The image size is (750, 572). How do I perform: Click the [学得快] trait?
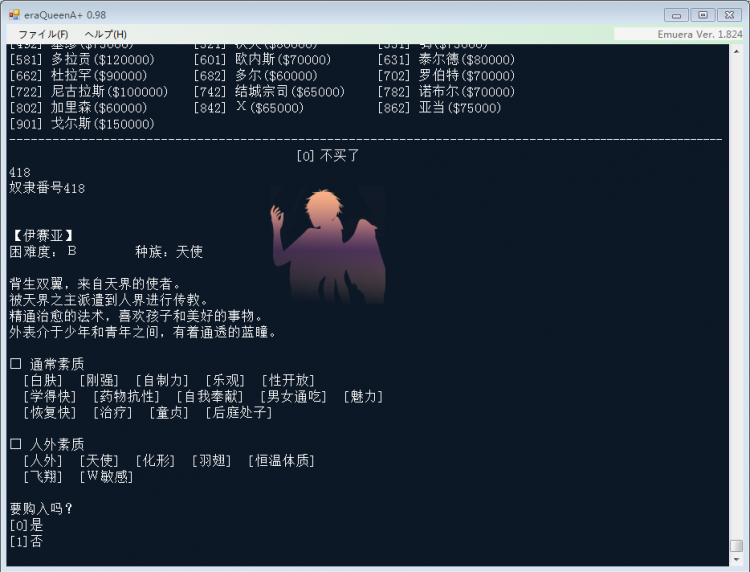click(50, 397)
